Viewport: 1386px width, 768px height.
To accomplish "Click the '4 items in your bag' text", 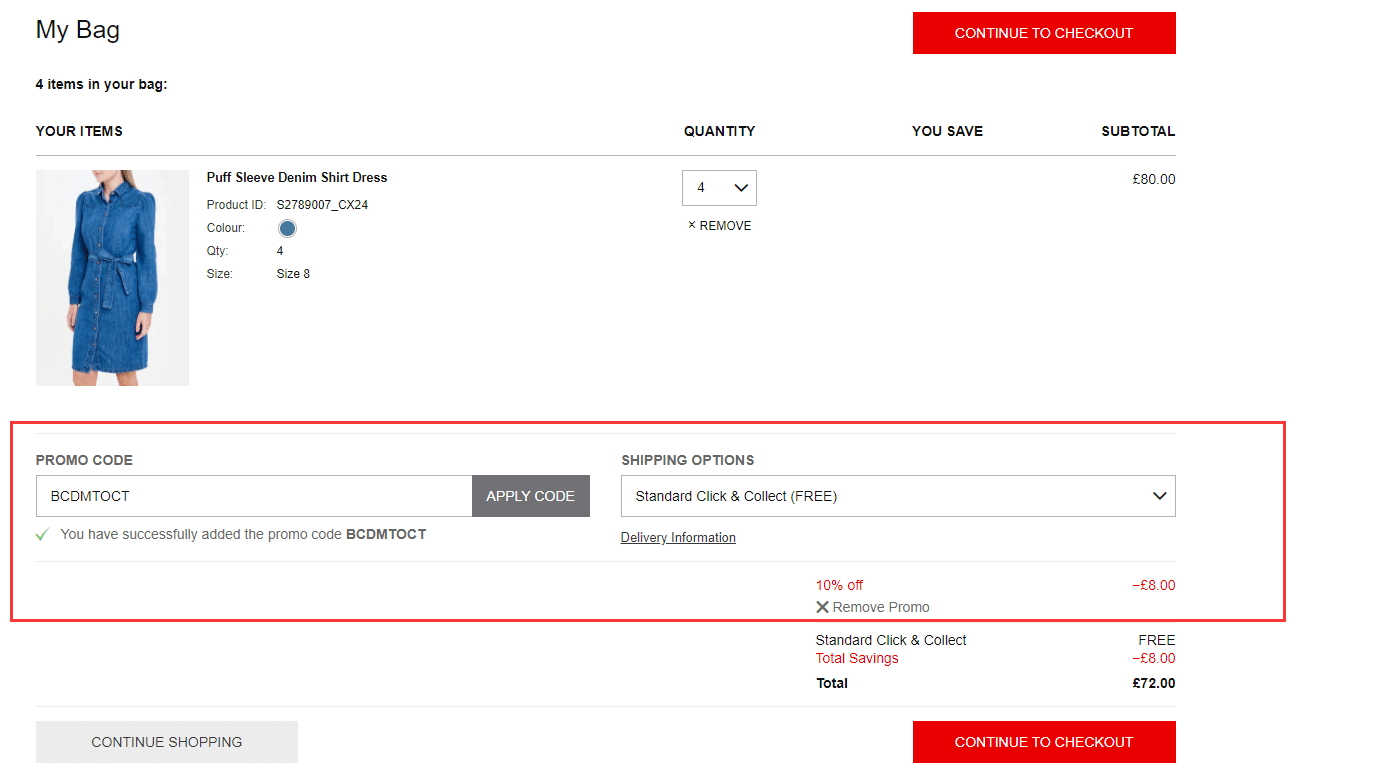I will tap(101, 84).
